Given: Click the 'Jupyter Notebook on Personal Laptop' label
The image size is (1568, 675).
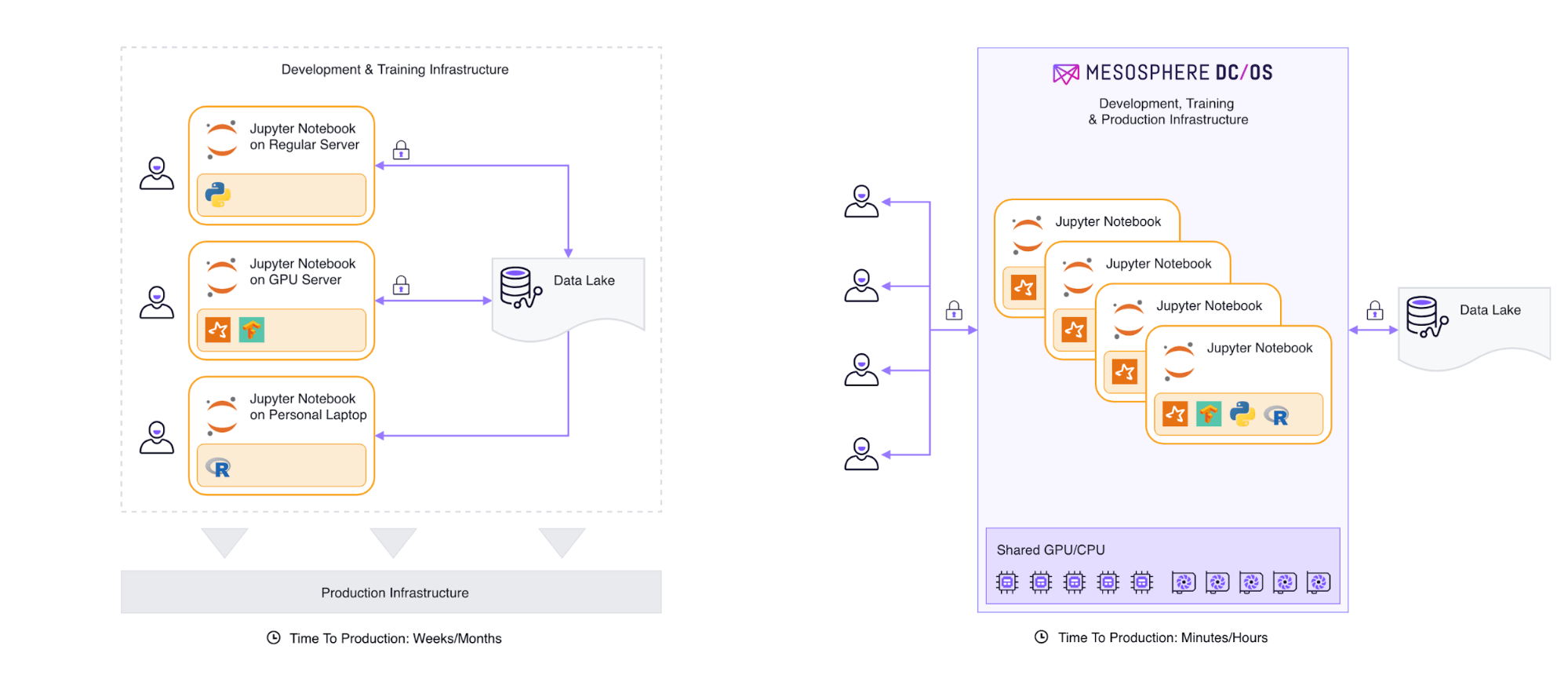Looking at the screenshot, I should coord(308,407).
